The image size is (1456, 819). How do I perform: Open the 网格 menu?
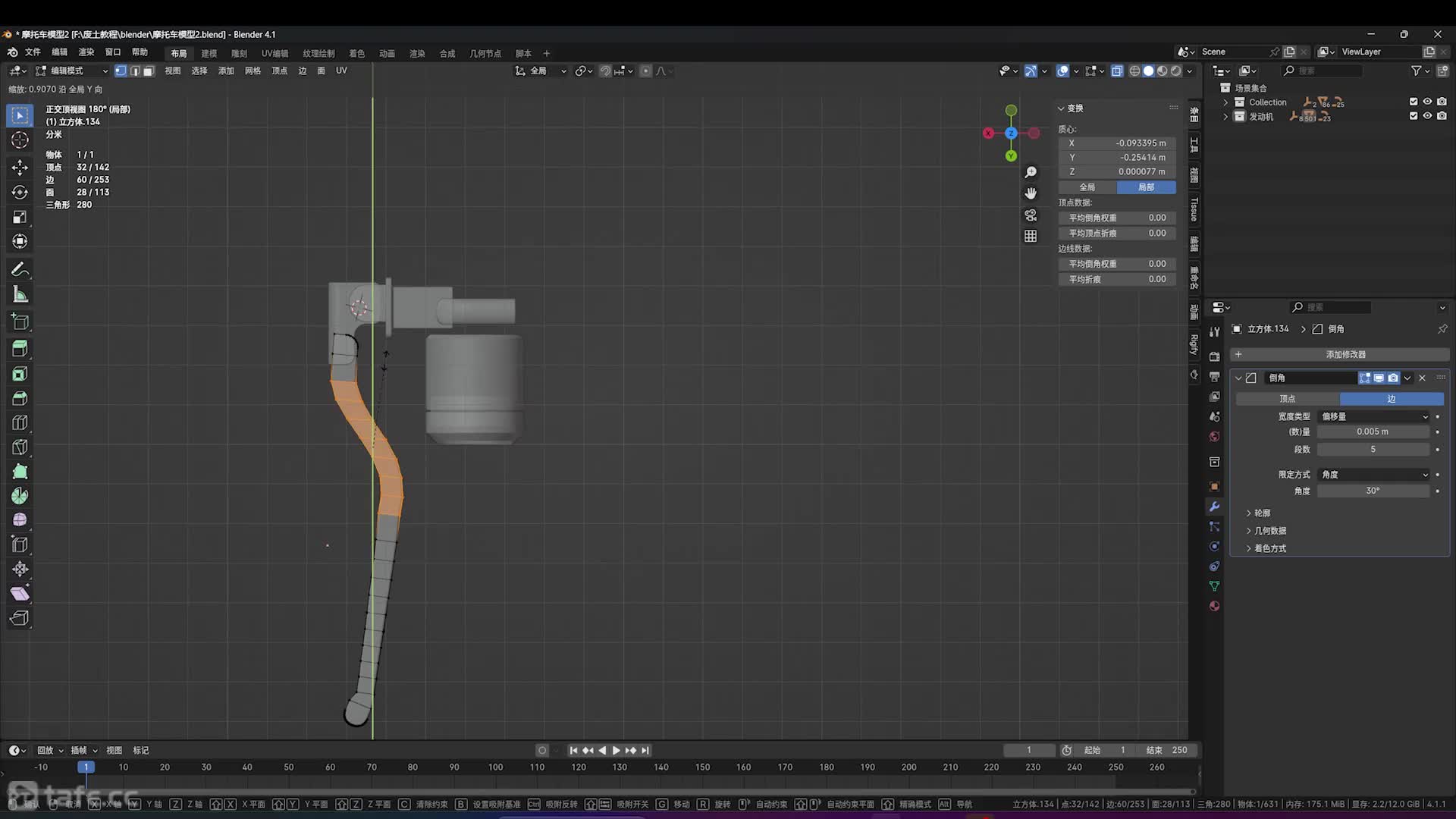click(253, 71)
